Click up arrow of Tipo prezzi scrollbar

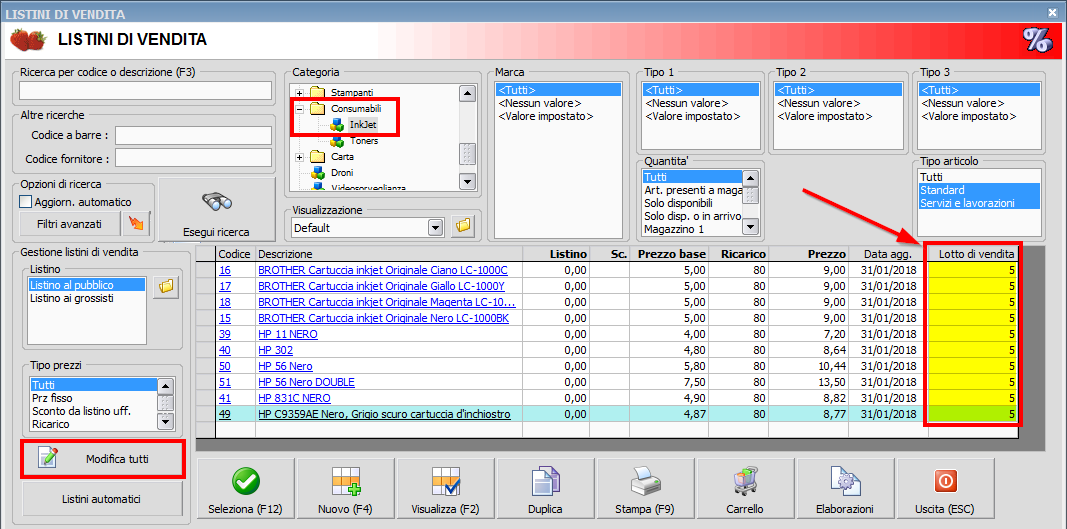[165, 385]
